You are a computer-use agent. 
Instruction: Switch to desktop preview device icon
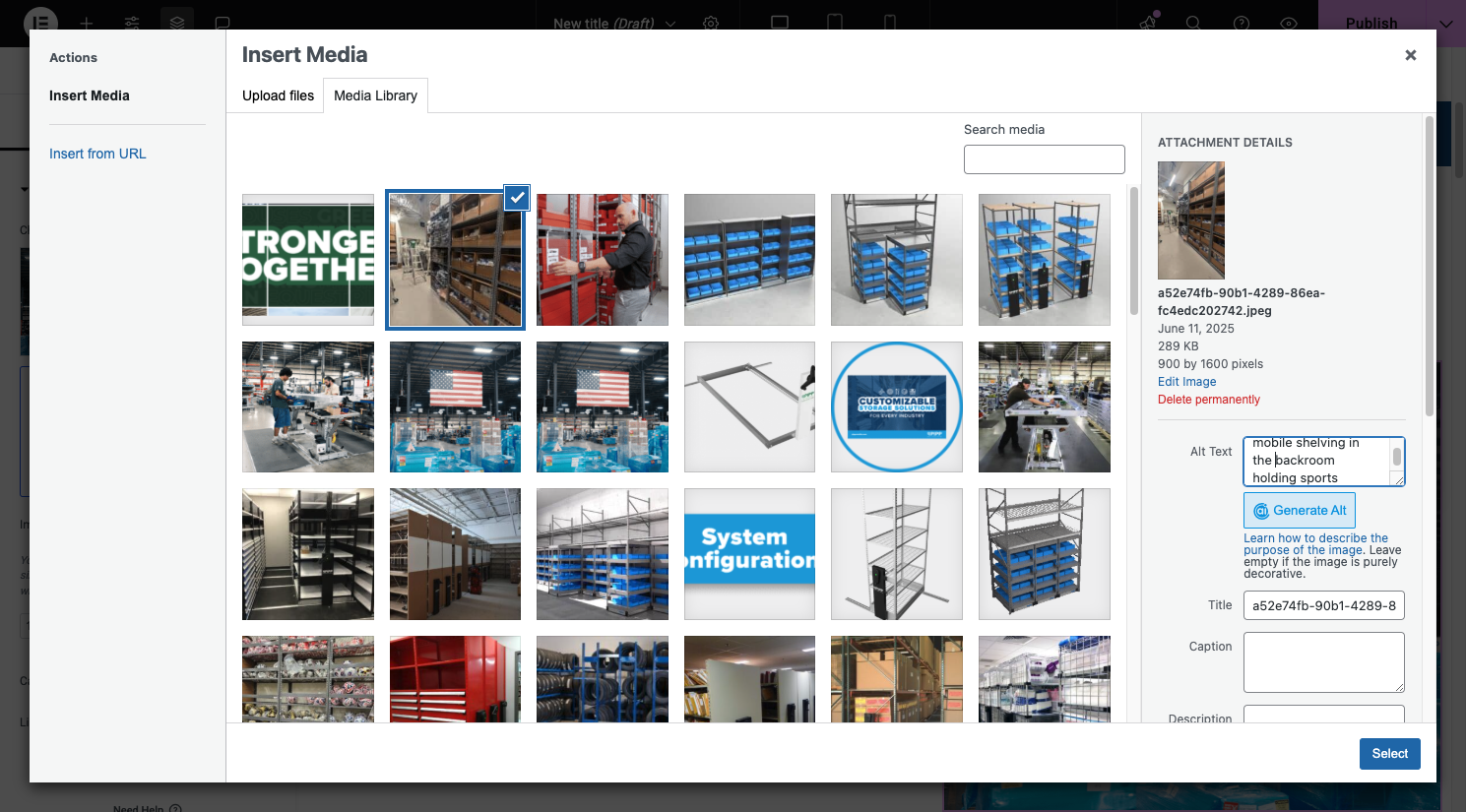(780, 23)
